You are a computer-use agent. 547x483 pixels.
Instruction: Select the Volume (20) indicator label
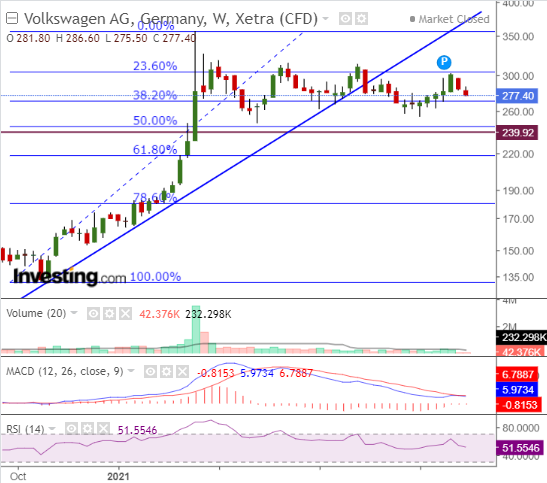[x=36, y=313]
